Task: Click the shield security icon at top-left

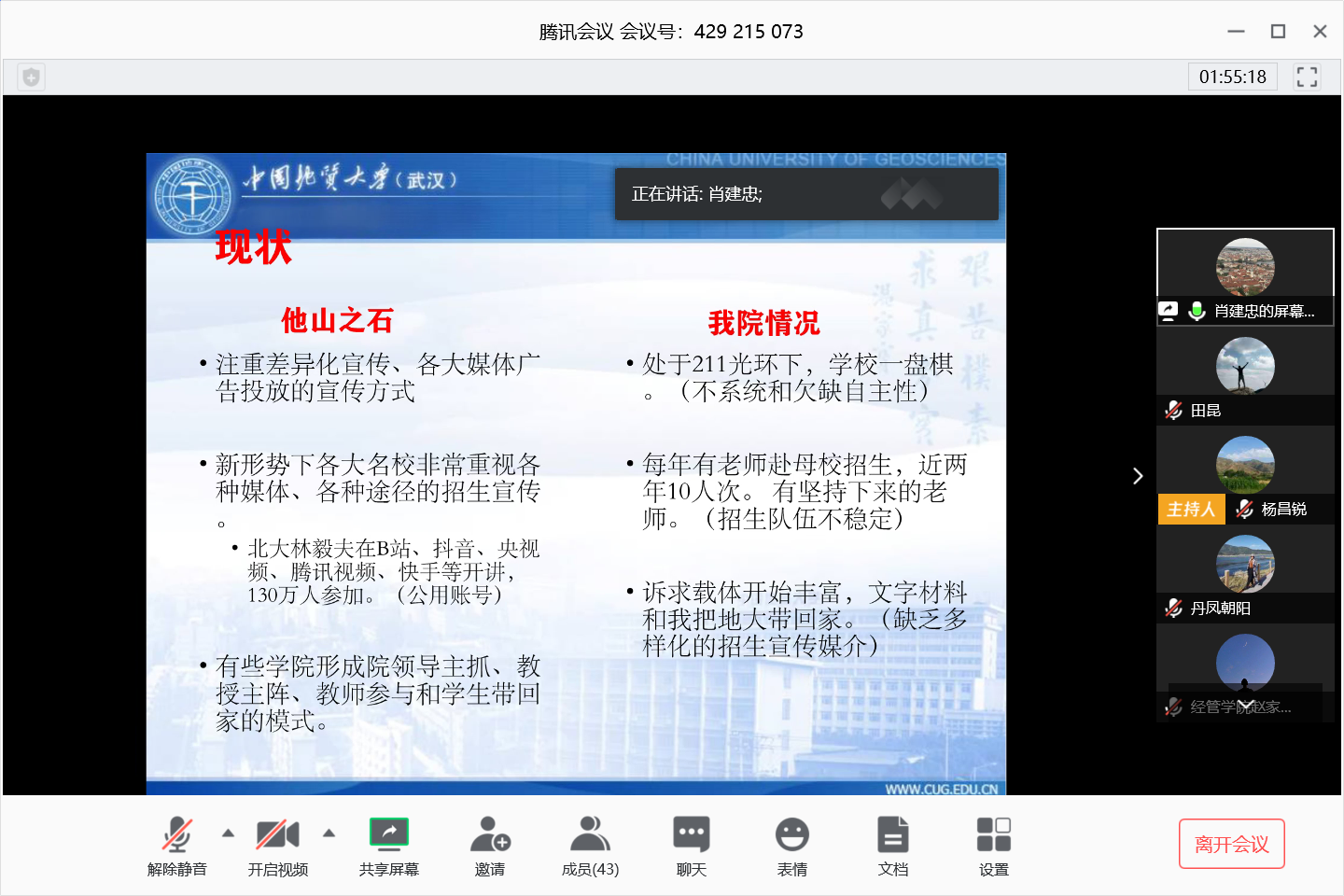Action: click(31, 77)
